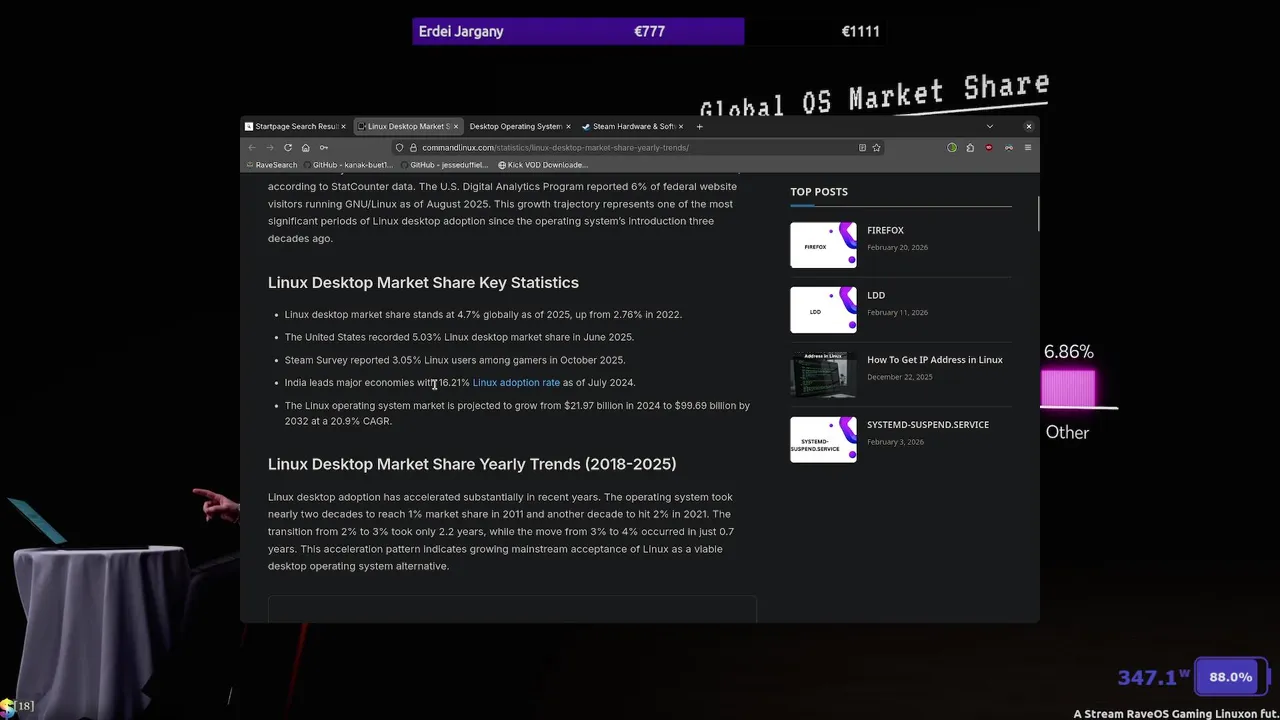The width and height of the screenshot is (1280, 720).
Task: Go forward in browser history
Action: coord(270,147)
